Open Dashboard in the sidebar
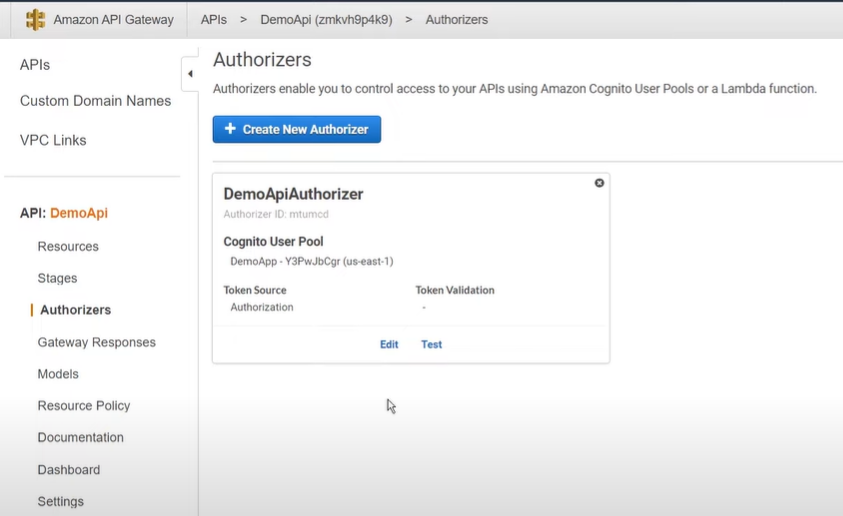The image size is (843, 516). point(69,470)
